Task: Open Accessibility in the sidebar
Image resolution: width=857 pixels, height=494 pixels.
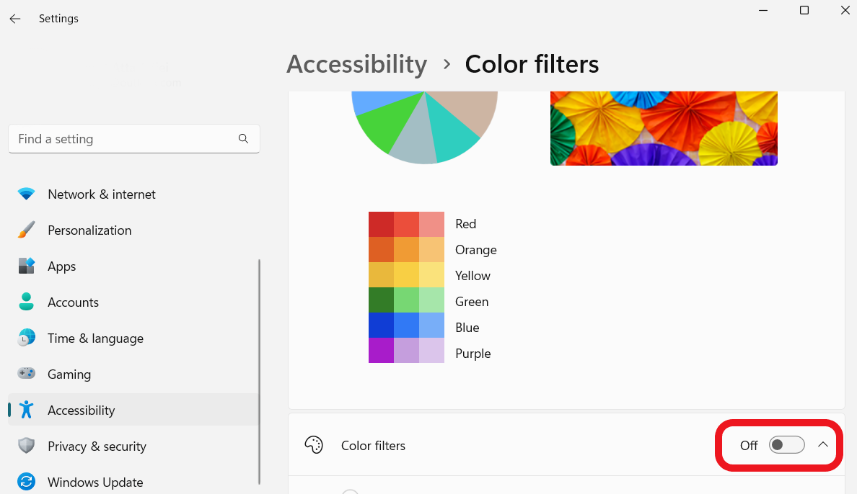Action: [81, 410]
